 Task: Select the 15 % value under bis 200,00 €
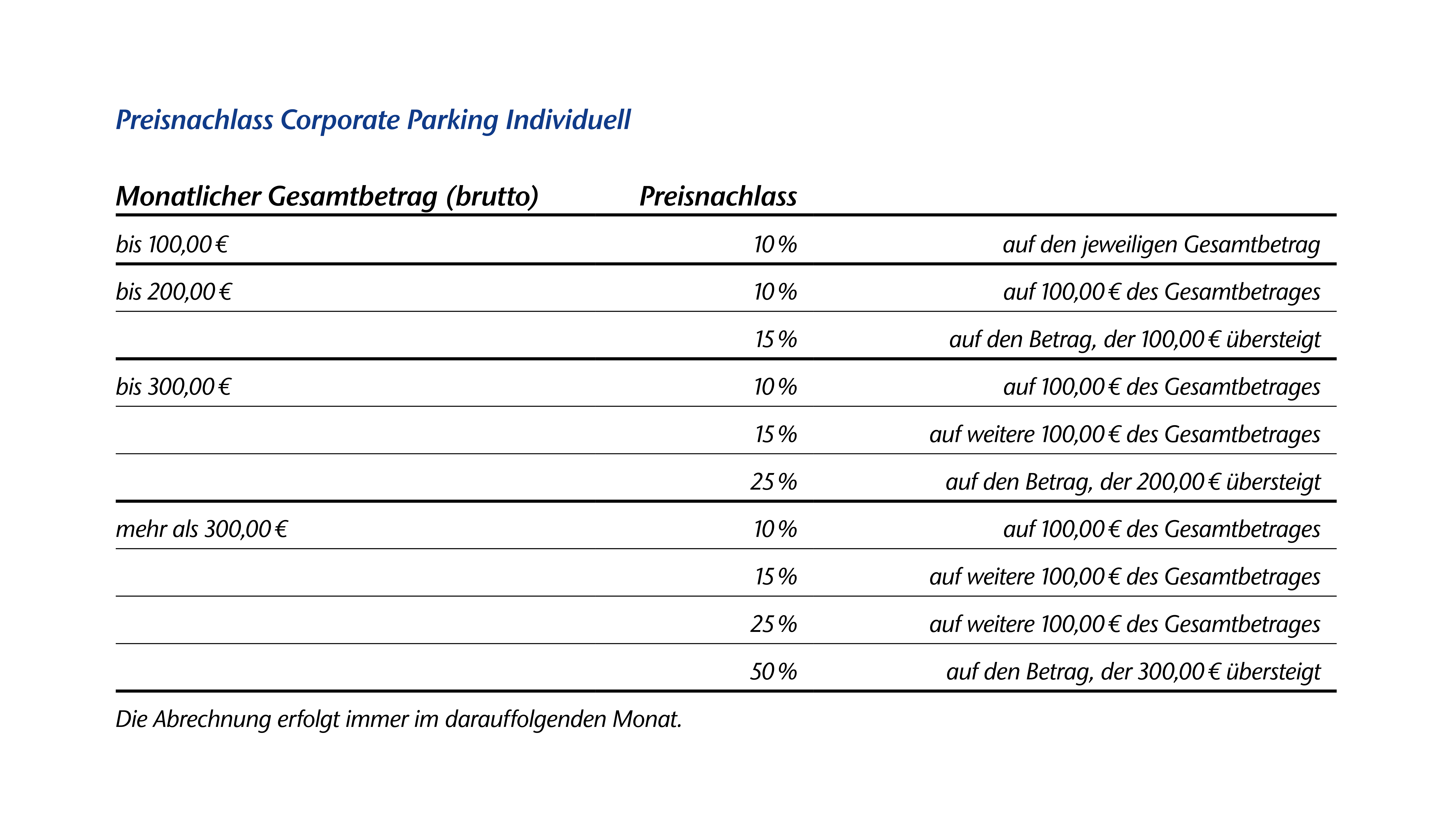(x=776, y=339)
